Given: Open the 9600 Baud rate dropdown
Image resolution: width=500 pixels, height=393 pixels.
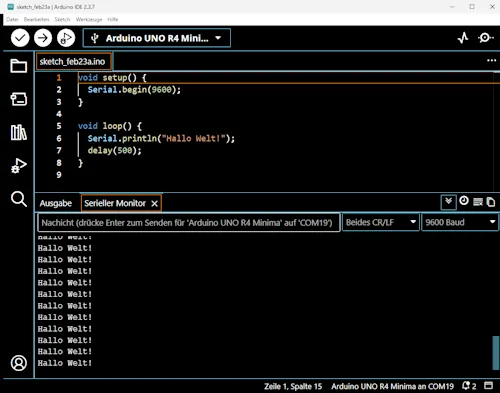Looking at the screenshot, I should click(x=460, y=222).
